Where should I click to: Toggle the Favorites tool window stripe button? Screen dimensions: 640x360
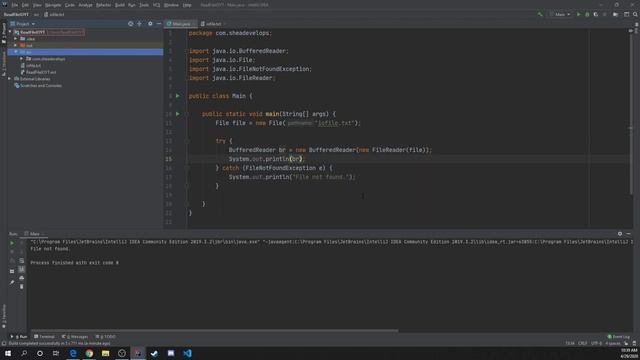(x=4, y=316)
